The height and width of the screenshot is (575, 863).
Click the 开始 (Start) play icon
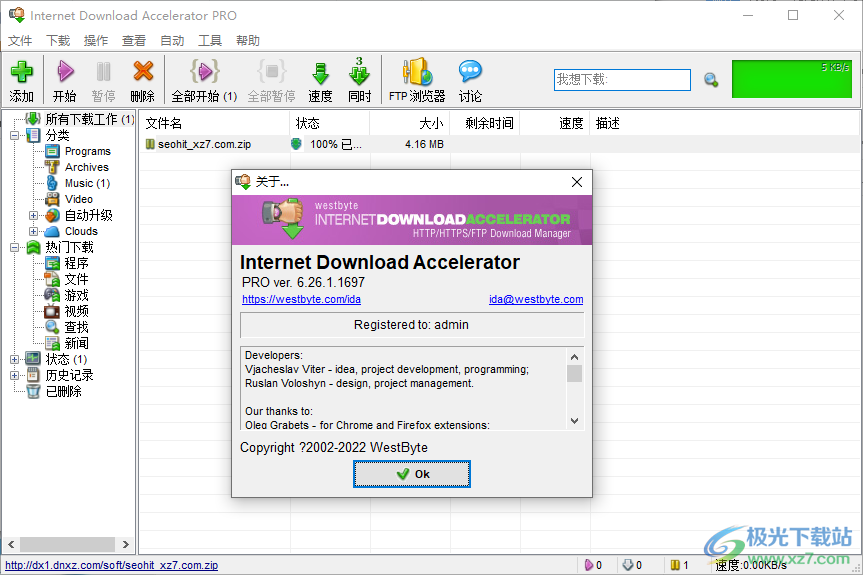coord(65,72)
